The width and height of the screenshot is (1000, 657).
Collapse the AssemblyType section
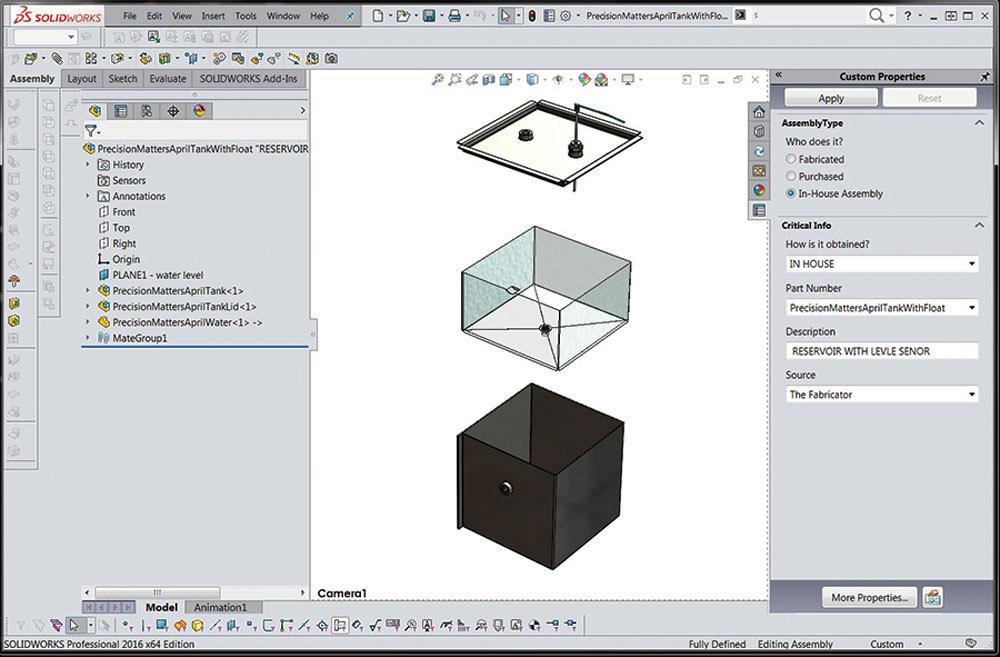980,122
